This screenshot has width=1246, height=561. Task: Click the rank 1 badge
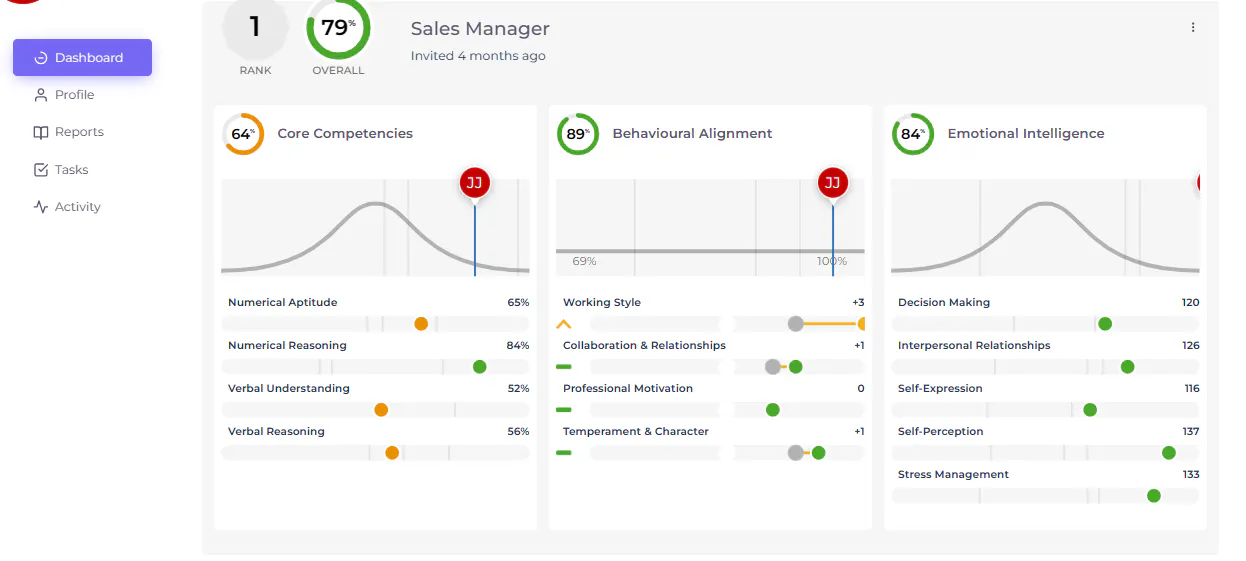255,28
